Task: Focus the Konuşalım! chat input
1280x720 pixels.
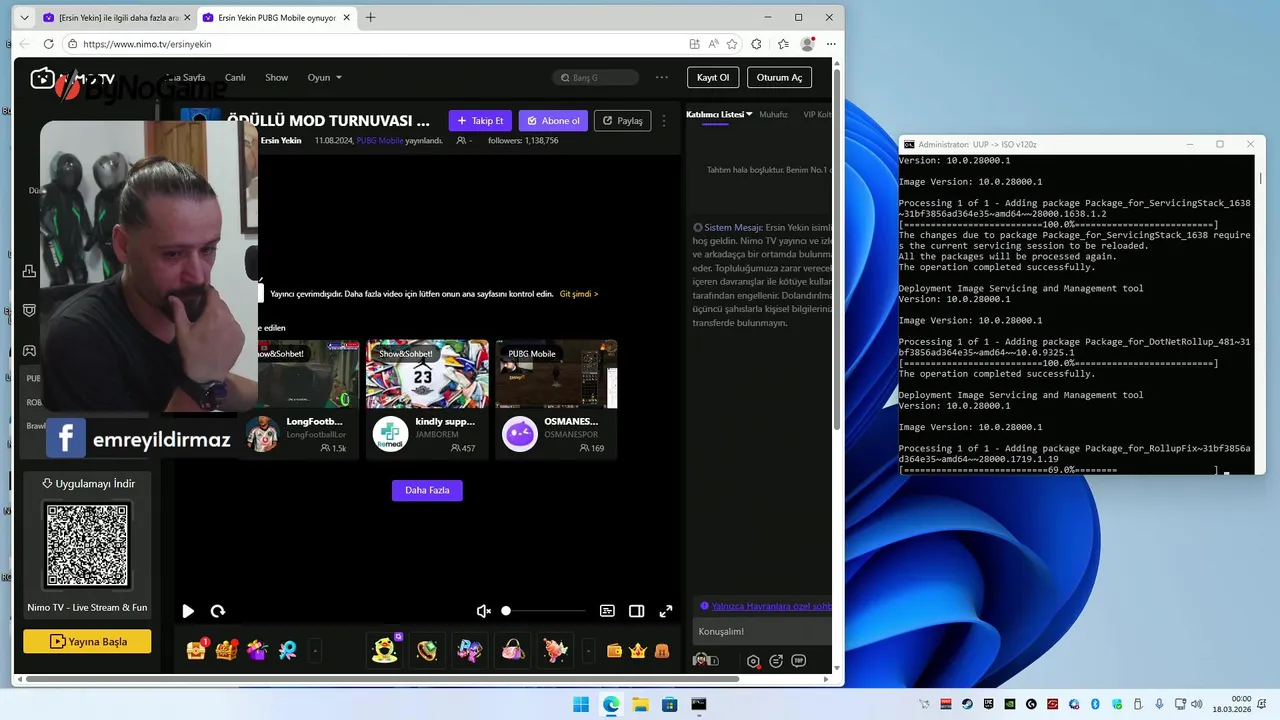Action: tap(762, 631)
